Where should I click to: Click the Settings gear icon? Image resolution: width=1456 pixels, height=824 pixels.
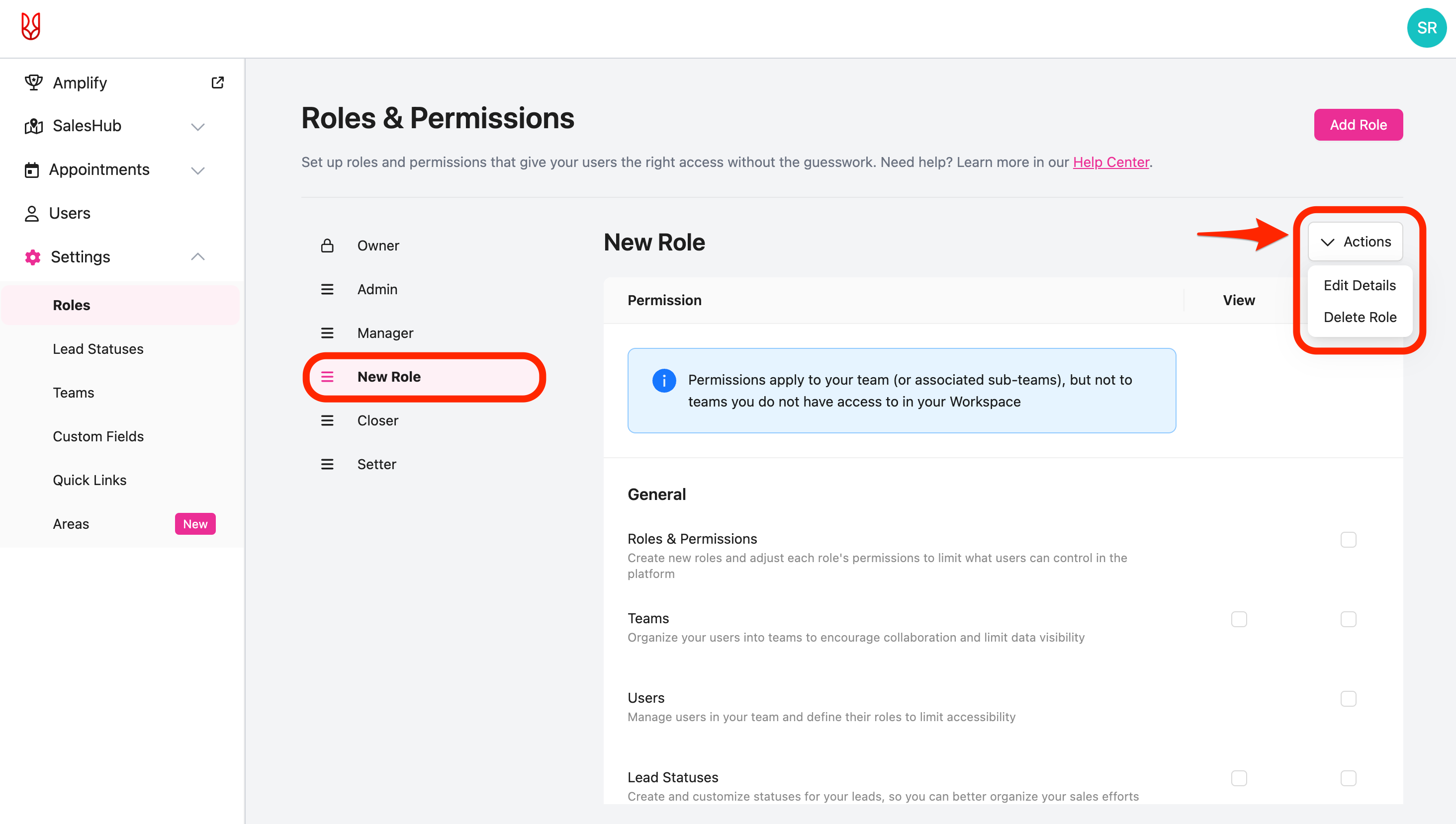[33, 257]
